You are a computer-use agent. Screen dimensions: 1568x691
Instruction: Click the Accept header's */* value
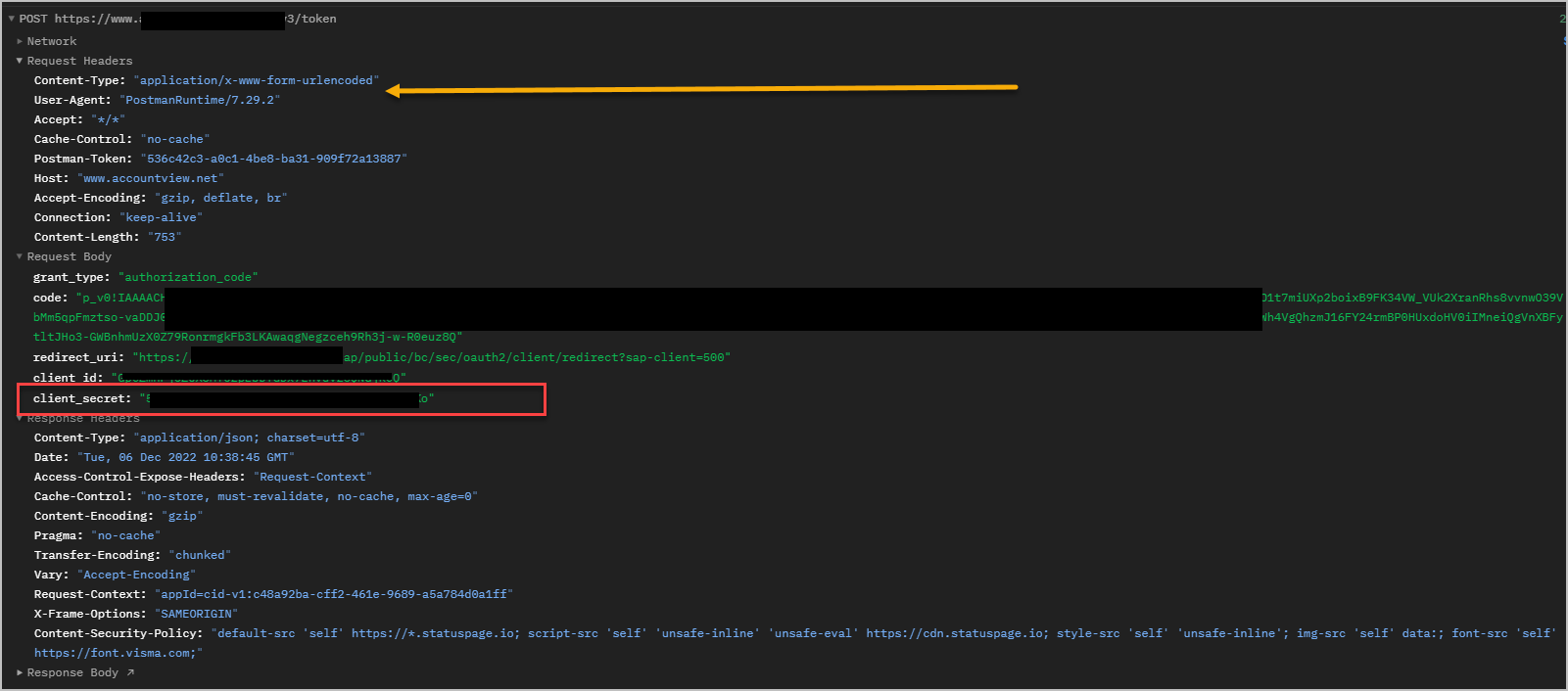108,119
